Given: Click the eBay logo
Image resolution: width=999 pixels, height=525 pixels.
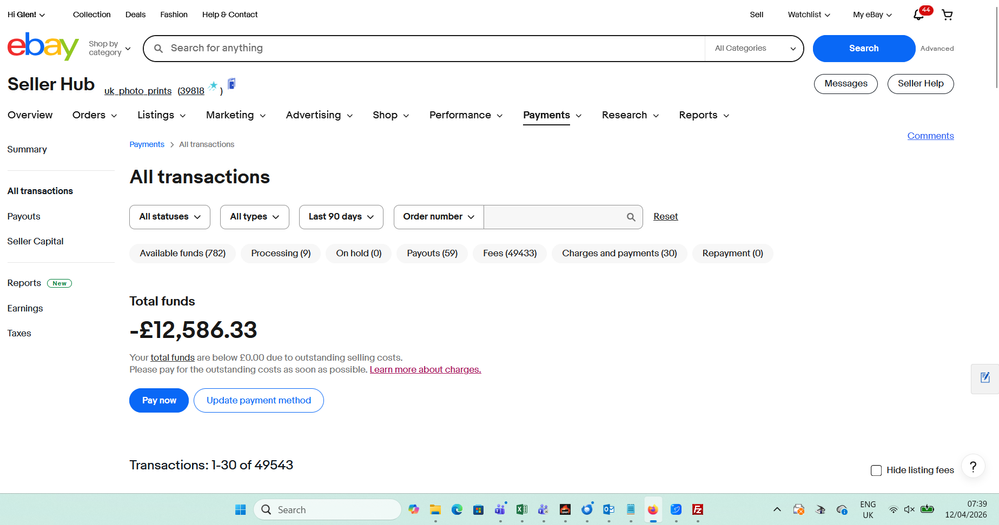Looking at the screenshot, I should coord(43,47).
